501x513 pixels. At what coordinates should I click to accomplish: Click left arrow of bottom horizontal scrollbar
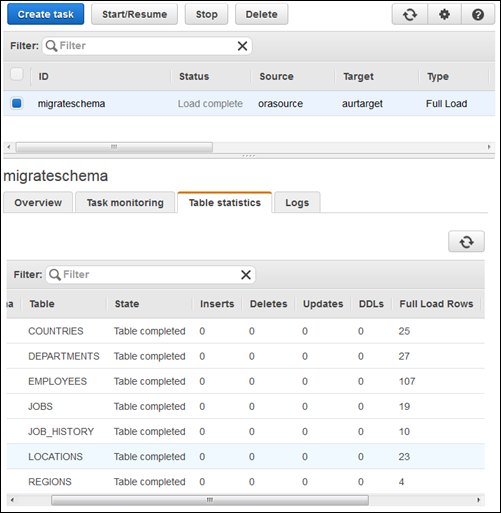pos(12,500)
